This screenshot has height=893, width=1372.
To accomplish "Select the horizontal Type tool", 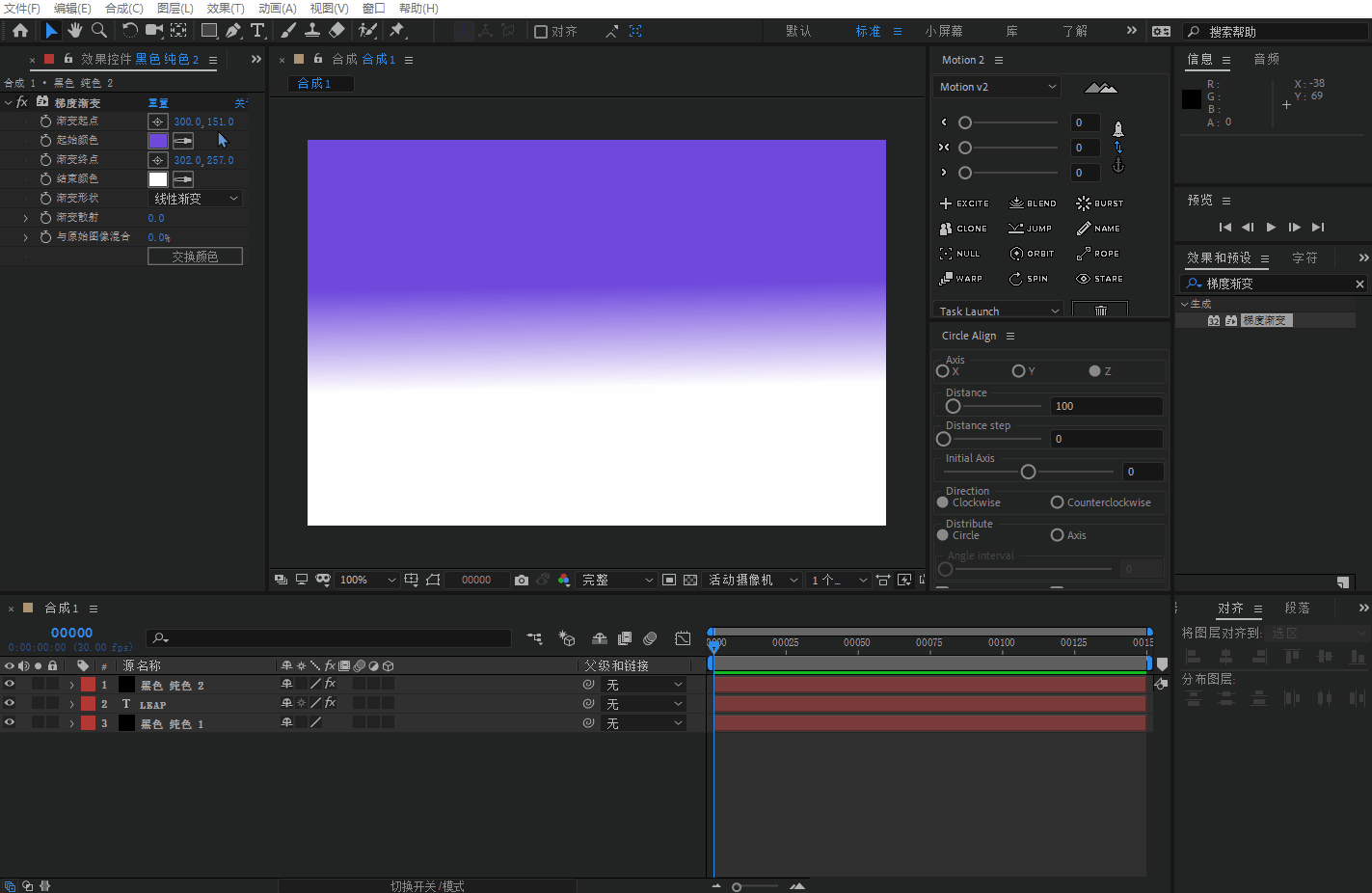I will pyautogui.click(x=257, y=31).
